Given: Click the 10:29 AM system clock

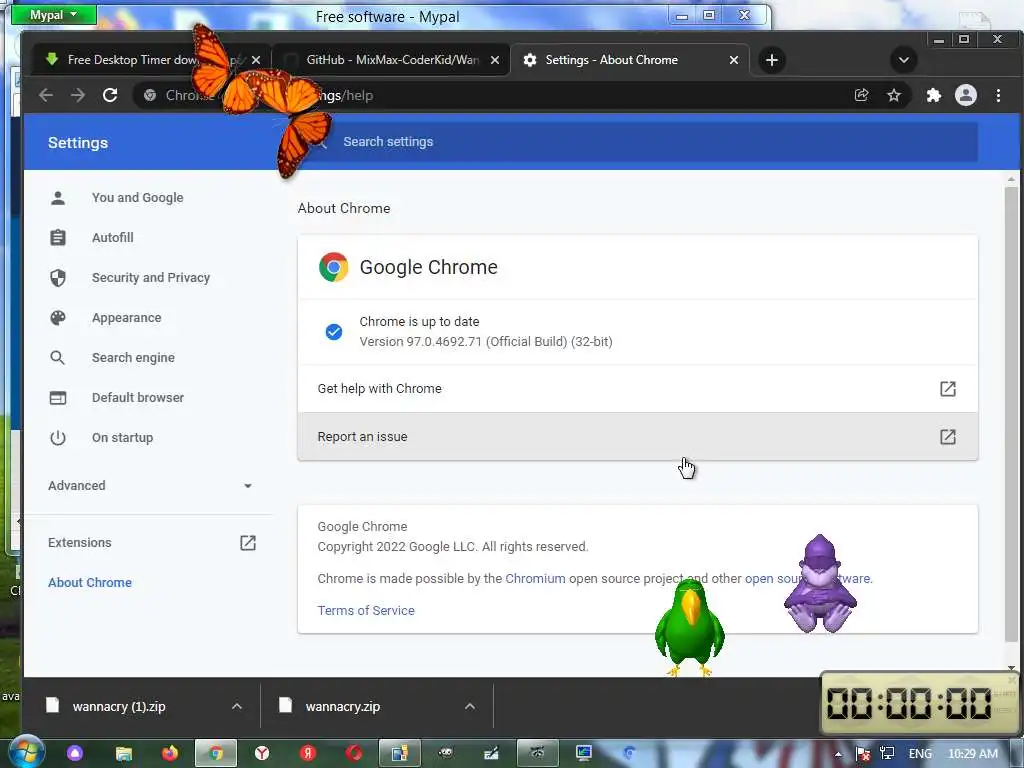Looking at the screenshot, I should (x=972, y=754).
